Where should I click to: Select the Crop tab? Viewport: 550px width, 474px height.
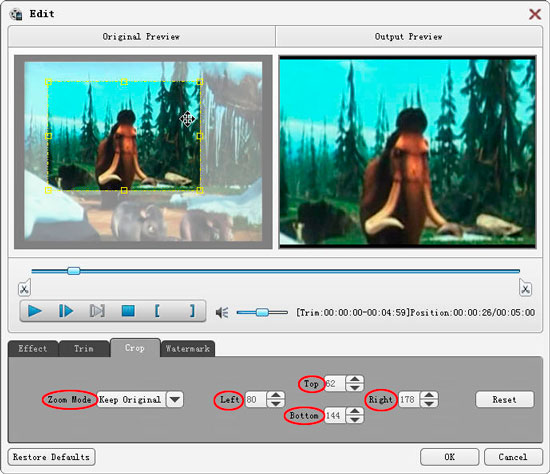[x=135, y=348]
